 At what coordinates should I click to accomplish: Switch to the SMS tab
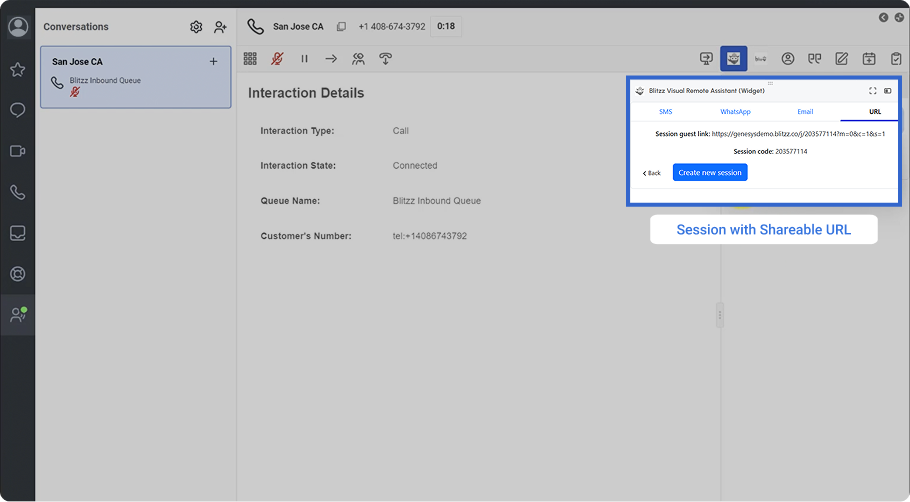pos(666,111)
